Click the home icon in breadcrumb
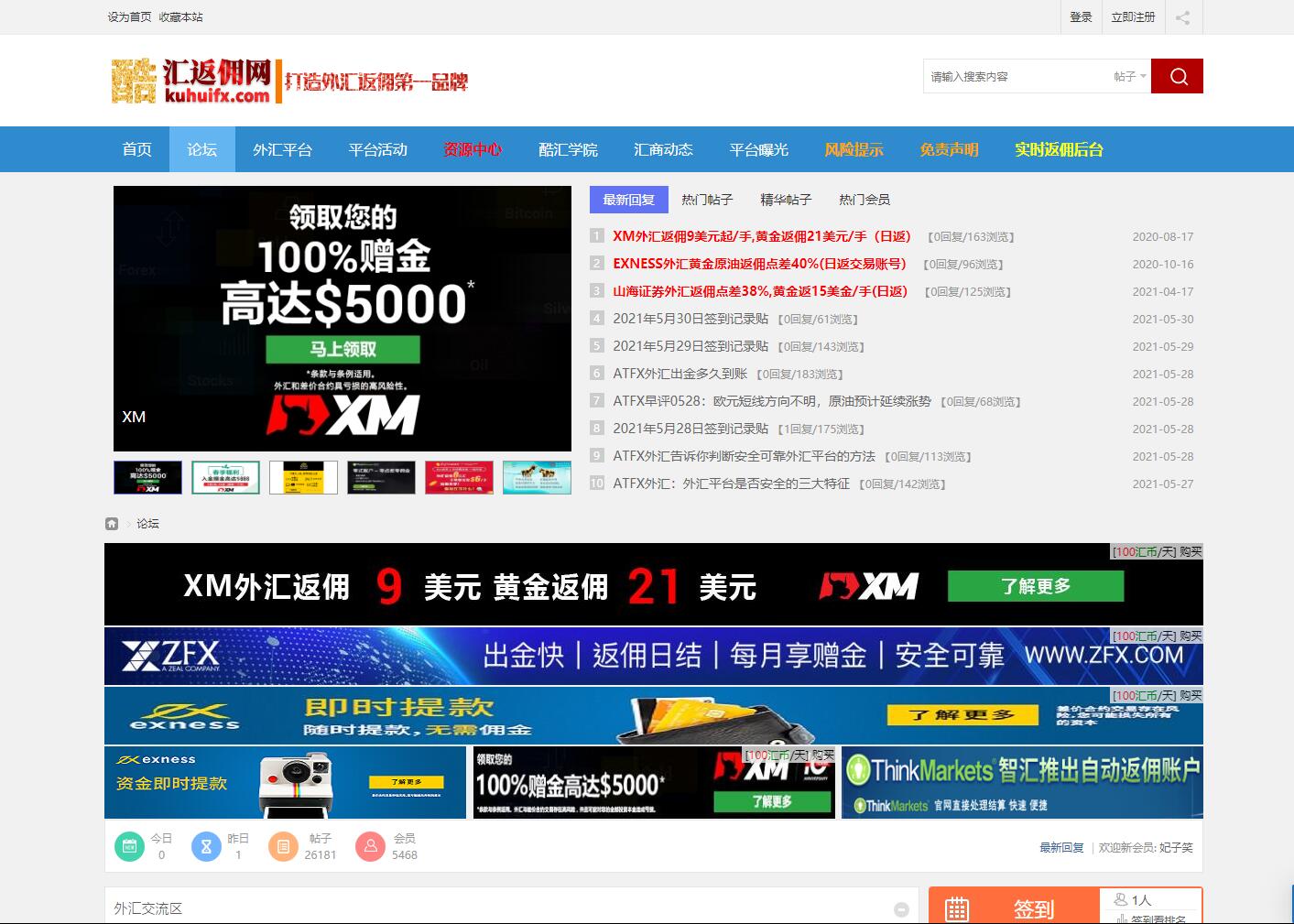 pos(112,524)
